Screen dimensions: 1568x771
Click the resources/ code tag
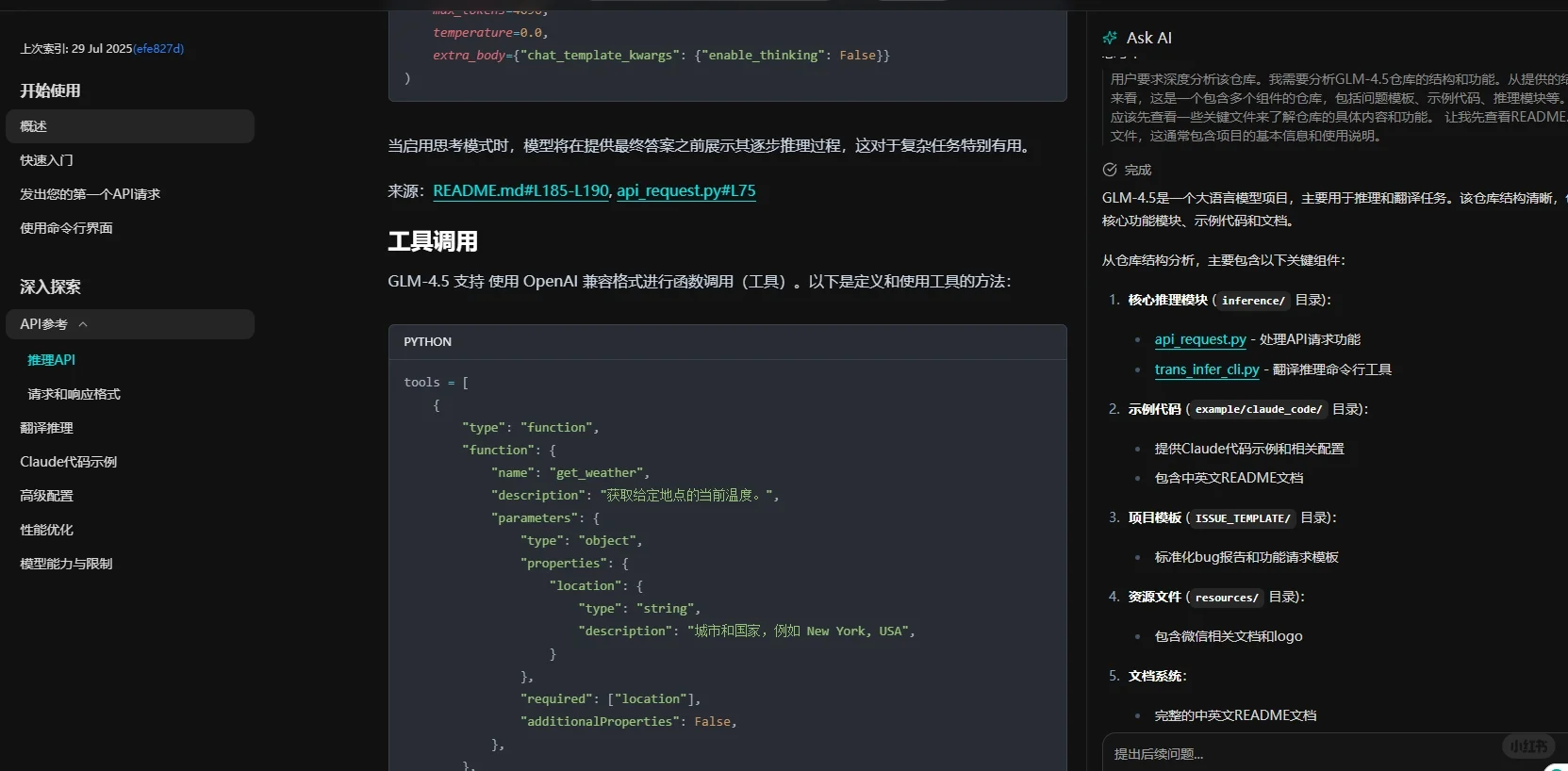(1227, 598)
